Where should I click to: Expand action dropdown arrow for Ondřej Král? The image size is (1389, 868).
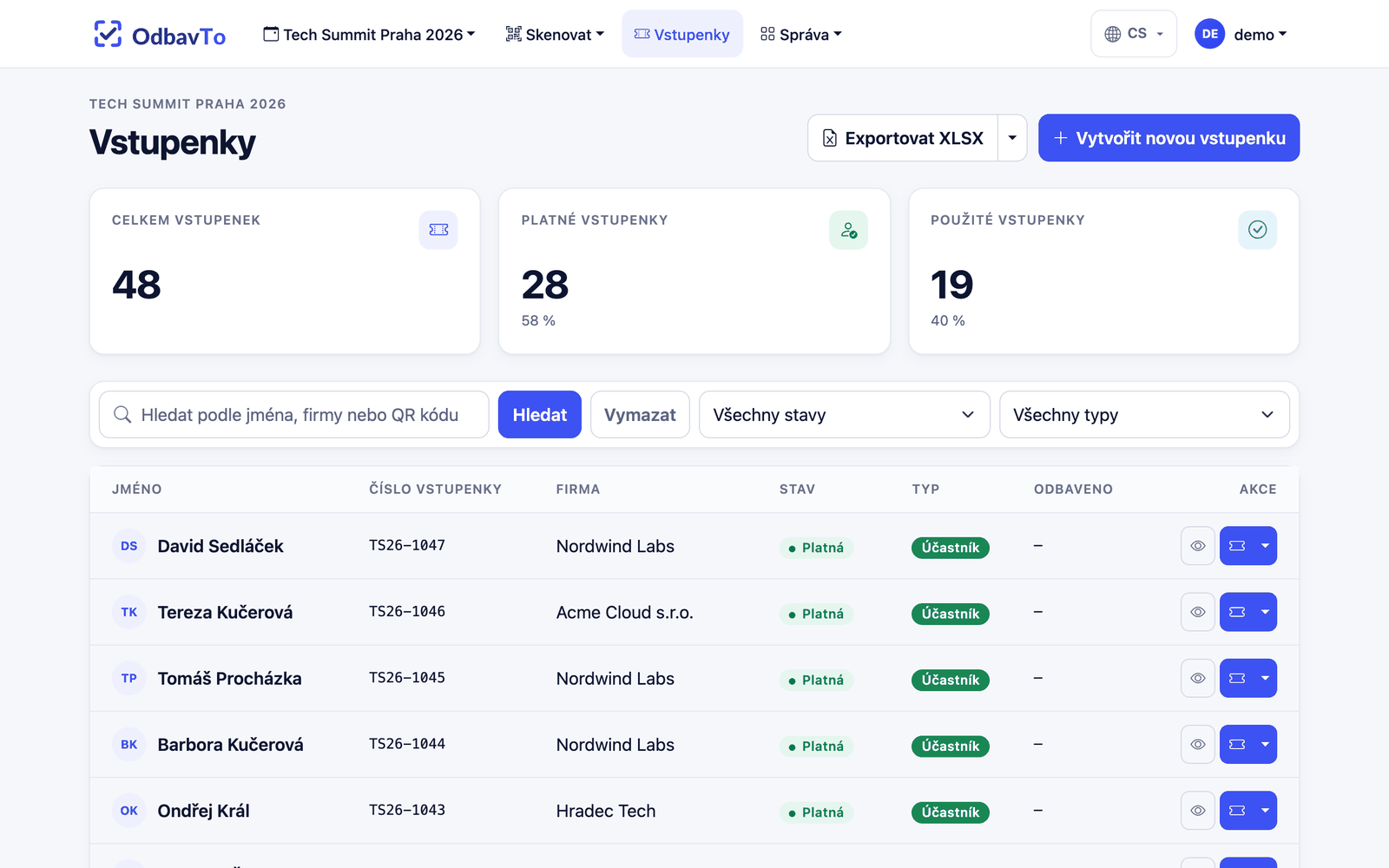[x=1266, y=811]
